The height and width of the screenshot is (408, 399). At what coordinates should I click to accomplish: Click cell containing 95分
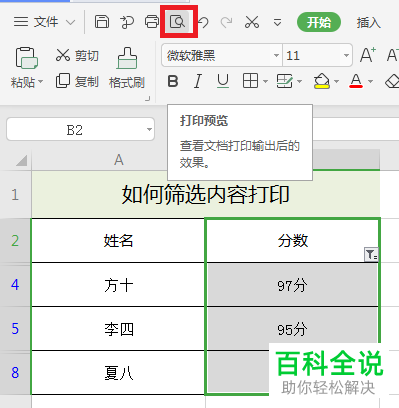pos(292,329)
